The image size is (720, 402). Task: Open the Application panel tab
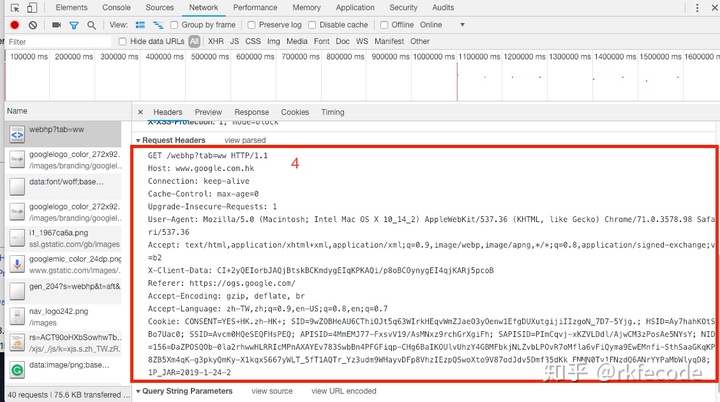coord(355,7)
